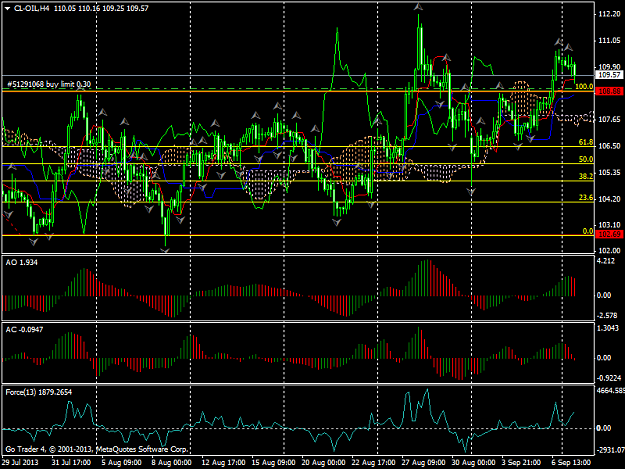Select the 4.212 AO scale value
The image size is (625, 469).
point(606,261)
